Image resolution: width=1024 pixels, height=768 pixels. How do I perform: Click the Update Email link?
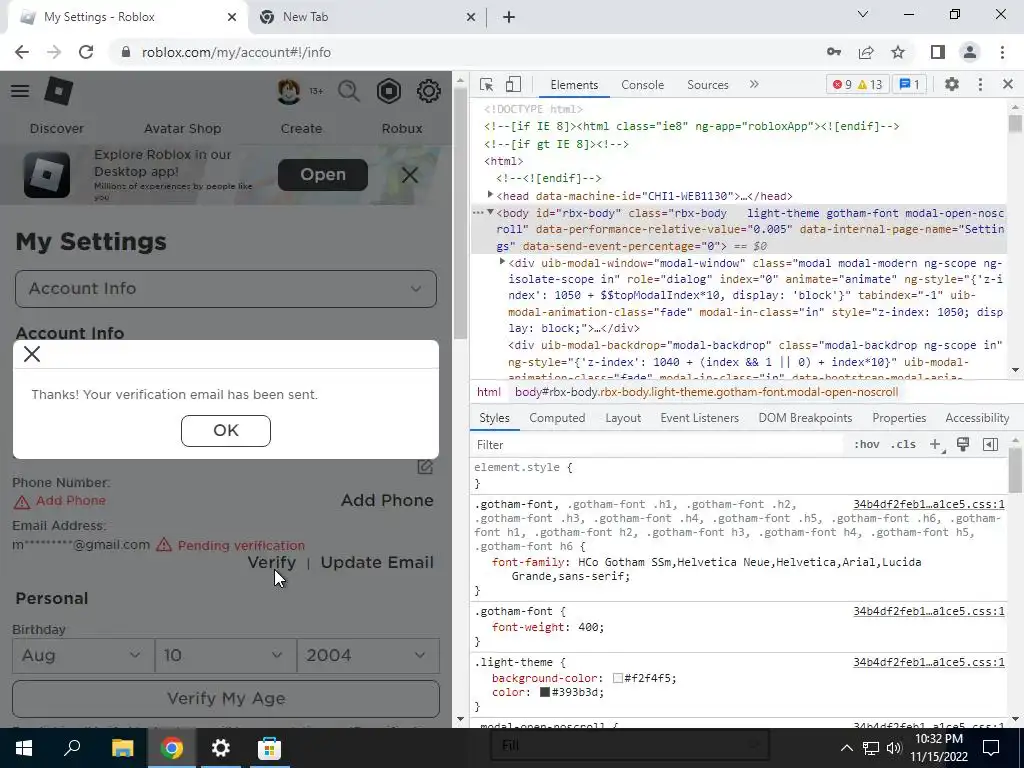[x=377, y=562]
